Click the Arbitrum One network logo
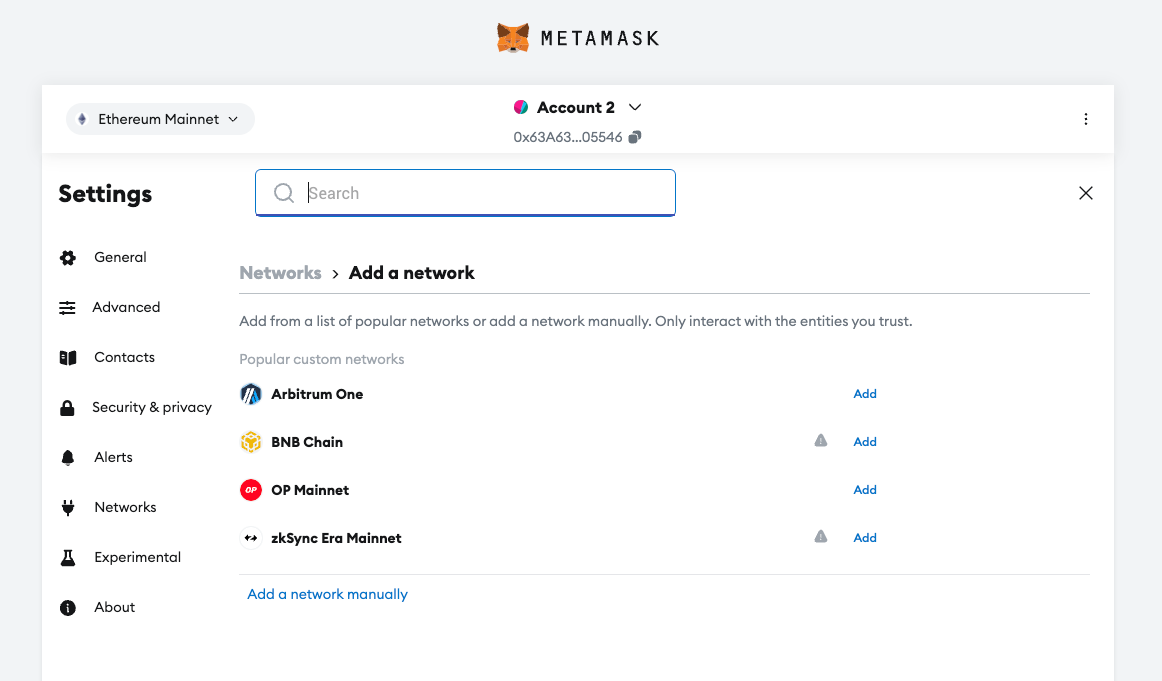Screen dimensions: 1162x681 [x=251, y=394]
